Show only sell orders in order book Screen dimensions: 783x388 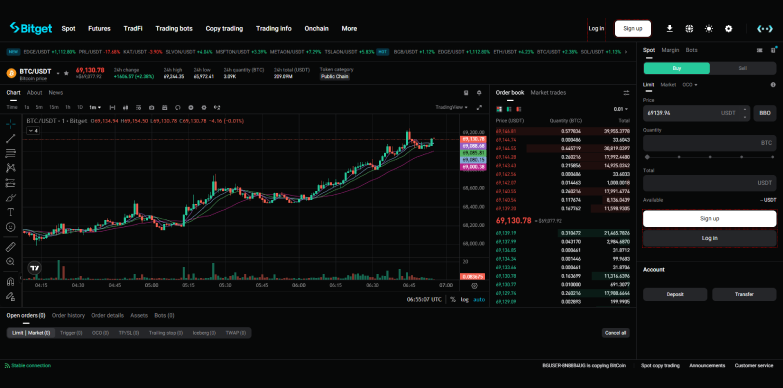coord(519,109)
